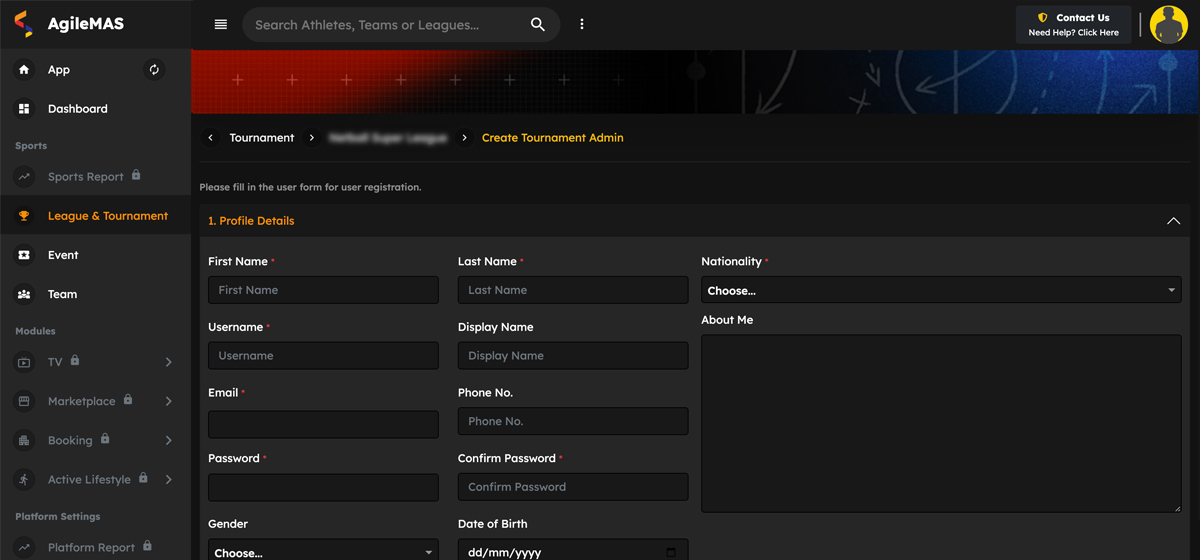Click Need Help? Click Here link
1200x560 pixels.
[1074, 33]
